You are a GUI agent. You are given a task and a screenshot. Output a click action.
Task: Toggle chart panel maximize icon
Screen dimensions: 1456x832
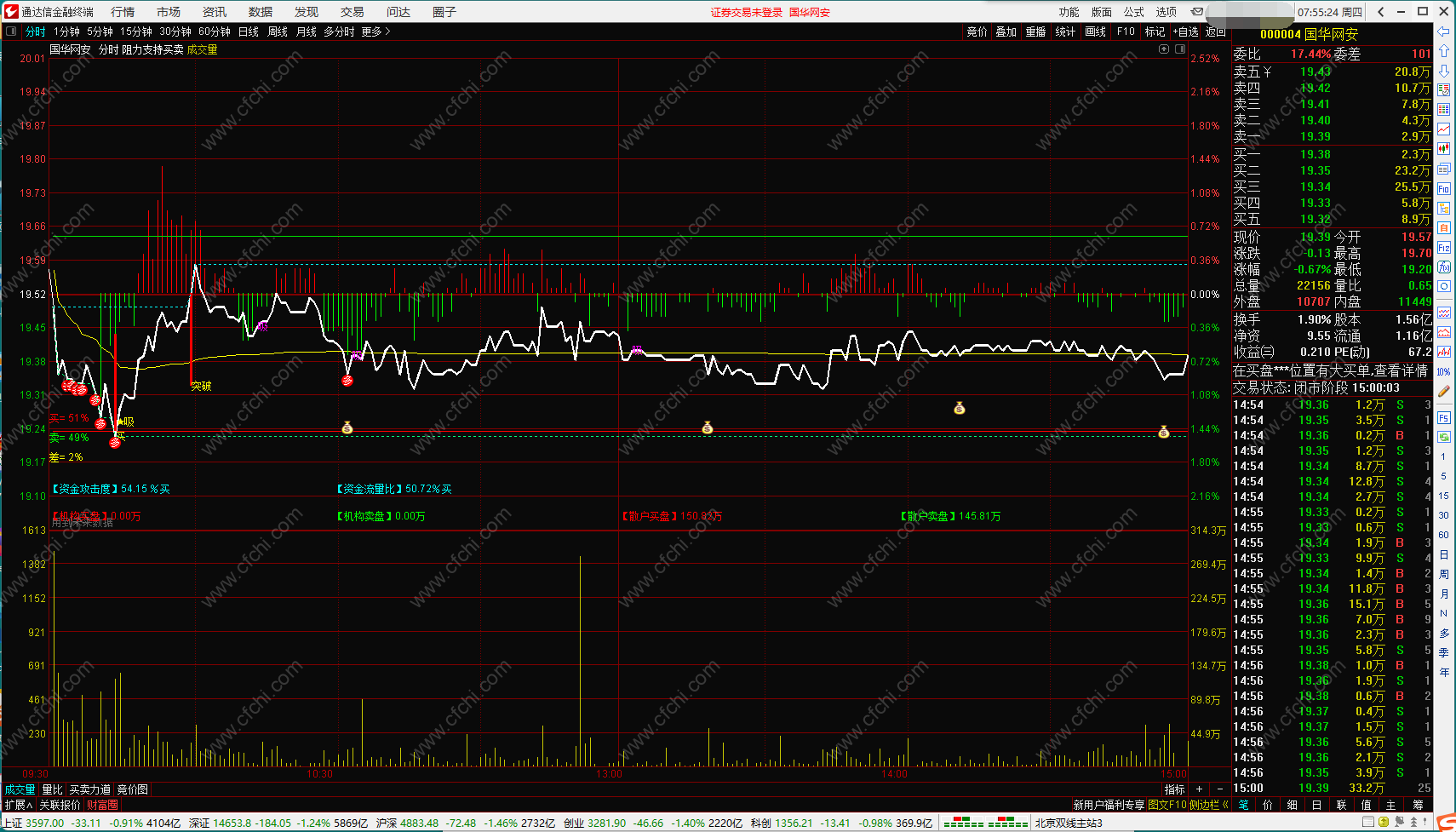pyautogui.click(x=1180, y=49)
